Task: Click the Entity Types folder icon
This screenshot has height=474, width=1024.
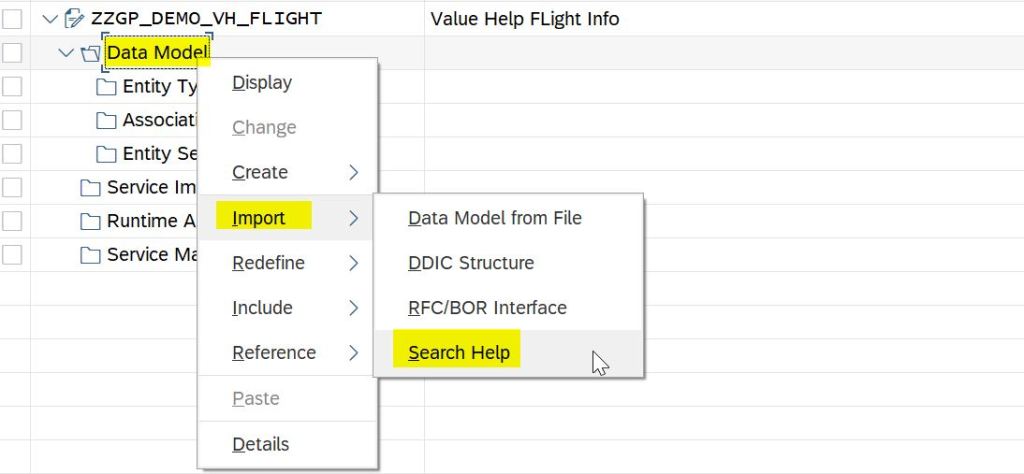Action: pos(106,87)
